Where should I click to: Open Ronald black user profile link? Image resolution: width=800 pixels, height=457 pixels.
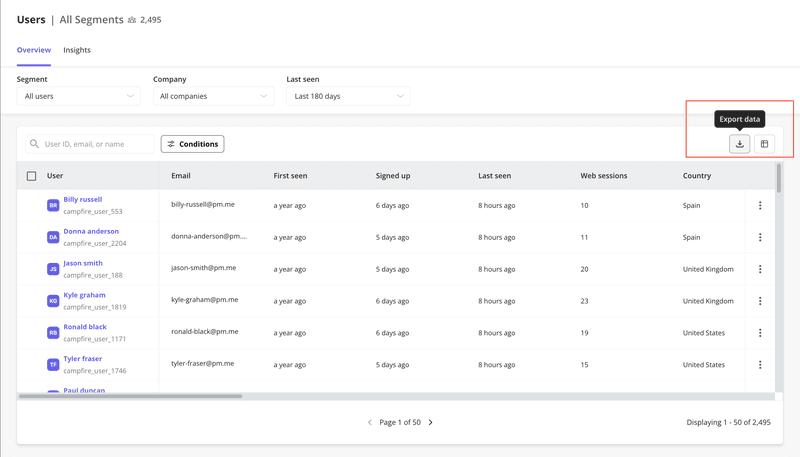click(x=85, y=327)
